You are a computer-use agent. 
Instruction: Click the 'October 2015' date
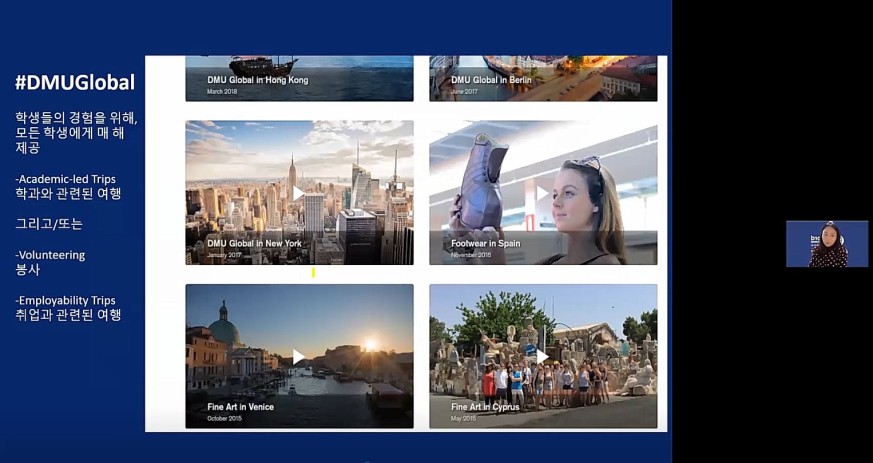point(224,418)
